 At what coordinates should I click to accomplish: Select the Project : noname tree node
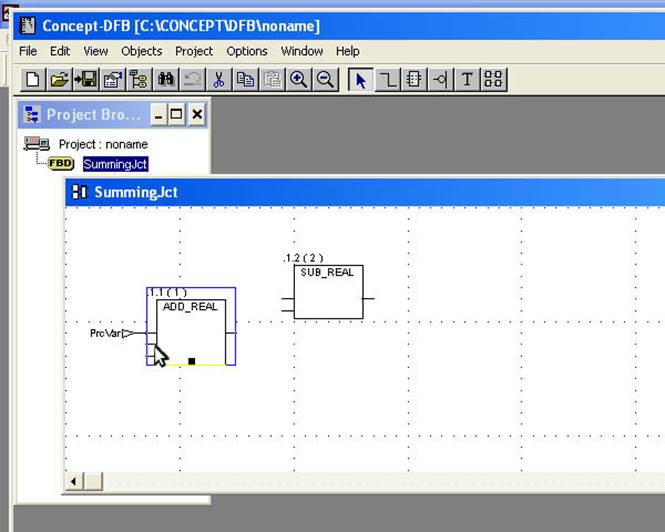pos(103,144)
